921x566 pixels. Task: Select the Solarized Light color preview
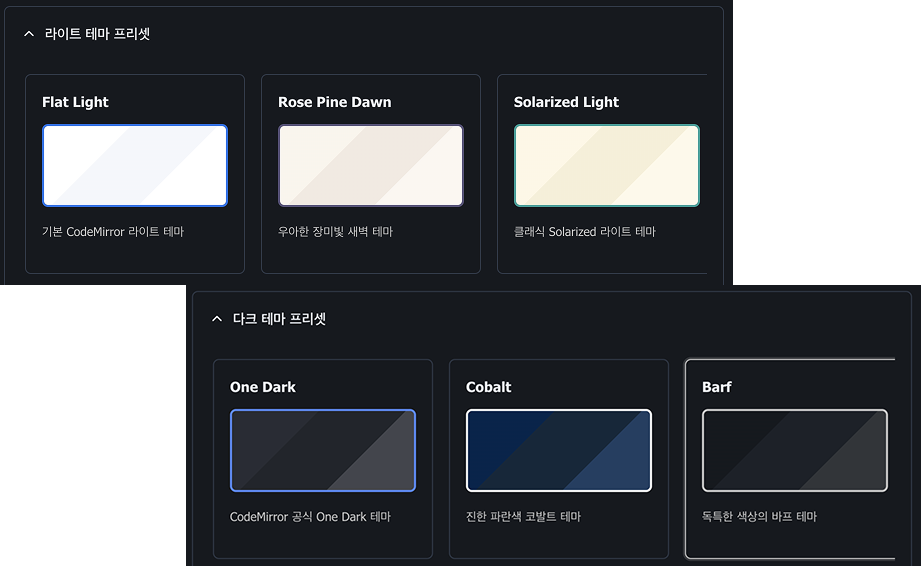click(607, 166)
